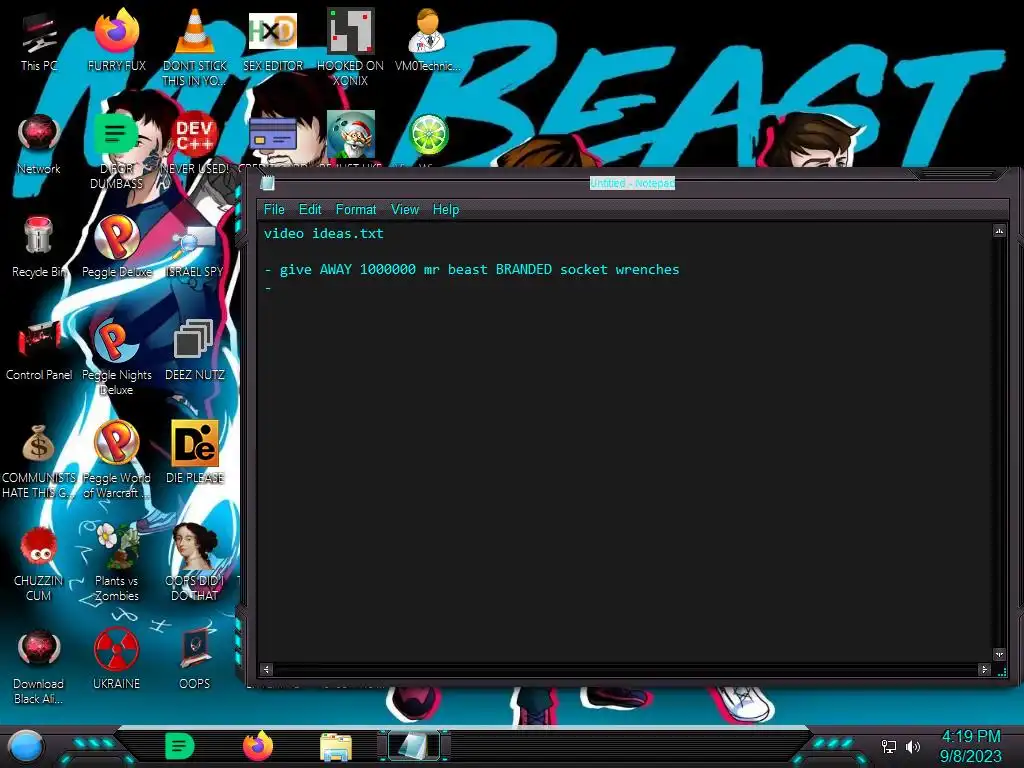Open the ISRAEL SPY magnifier icon
This screenshot has width=1024, height=768.
tap(195, 251)
